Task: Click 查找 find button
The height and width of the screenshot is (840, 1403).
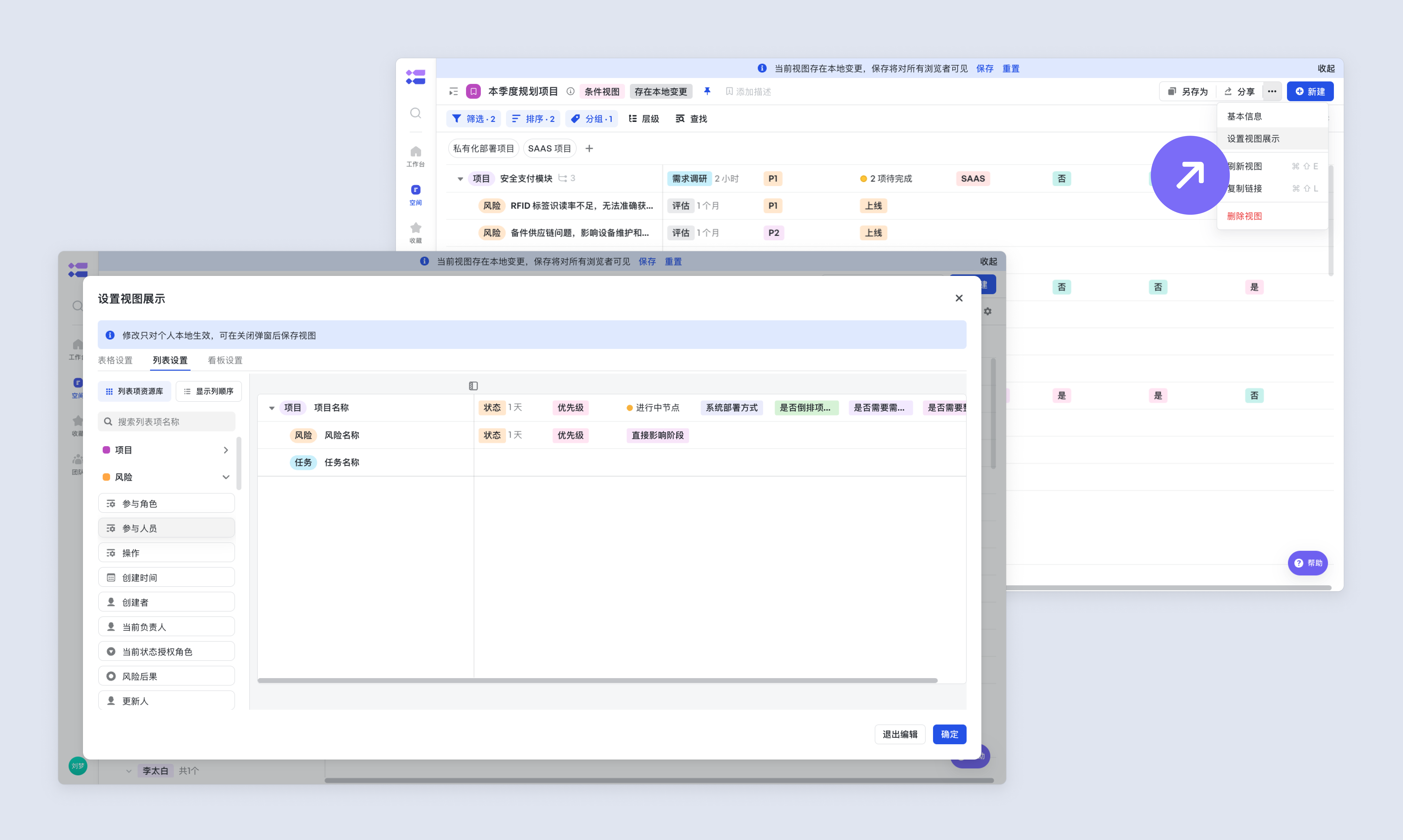Action: click(x=692, y=119)
